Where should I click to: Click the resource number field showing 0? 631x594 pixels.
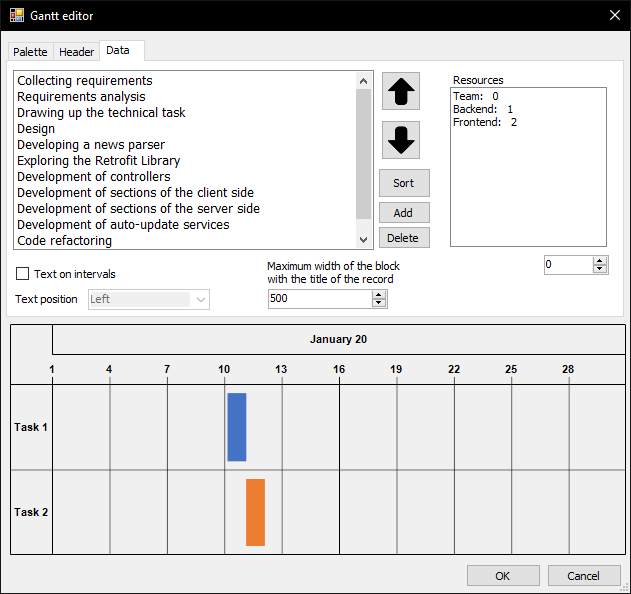(568, 265)
